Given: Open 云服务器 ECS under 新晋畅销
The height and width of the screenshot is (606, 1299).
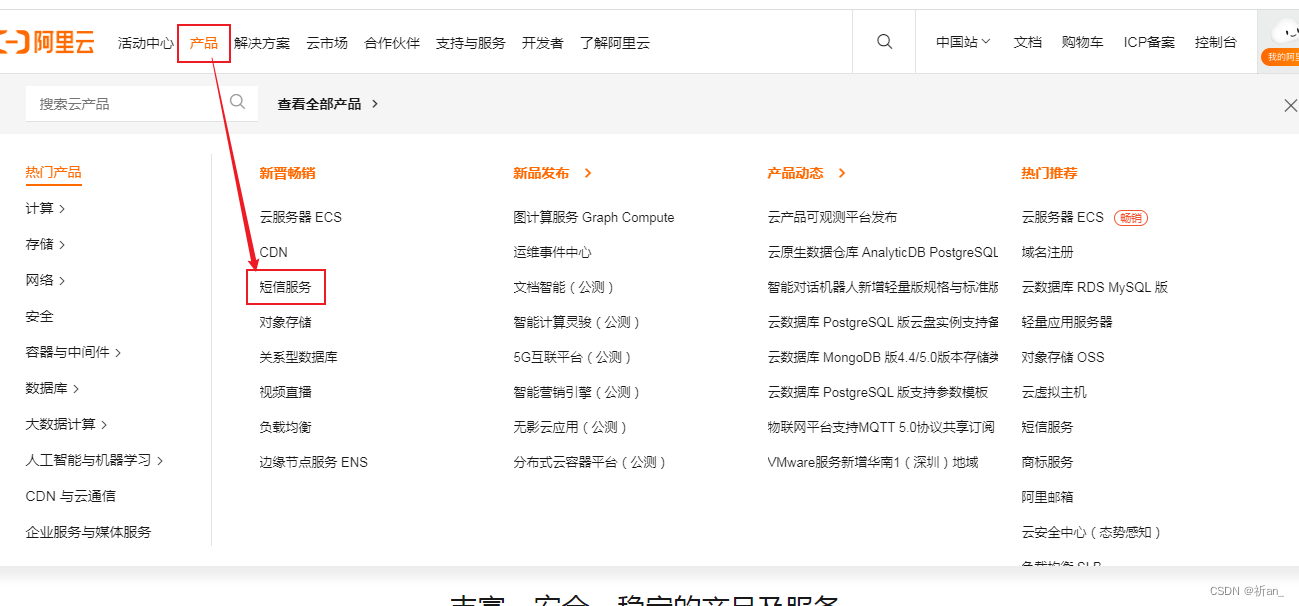Looking at the screenshot, I should [301, 217].
